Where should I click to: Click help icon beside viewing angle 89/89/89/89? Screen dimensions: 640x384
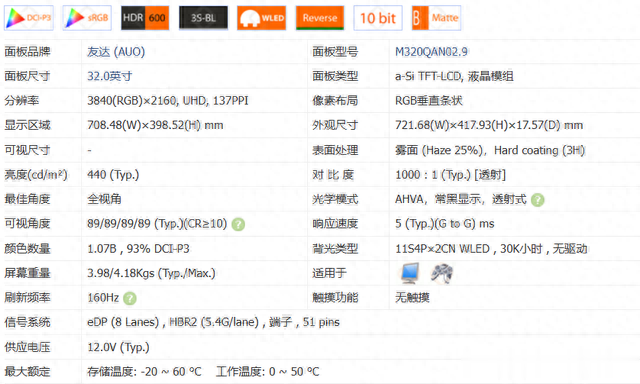point(238,224)
